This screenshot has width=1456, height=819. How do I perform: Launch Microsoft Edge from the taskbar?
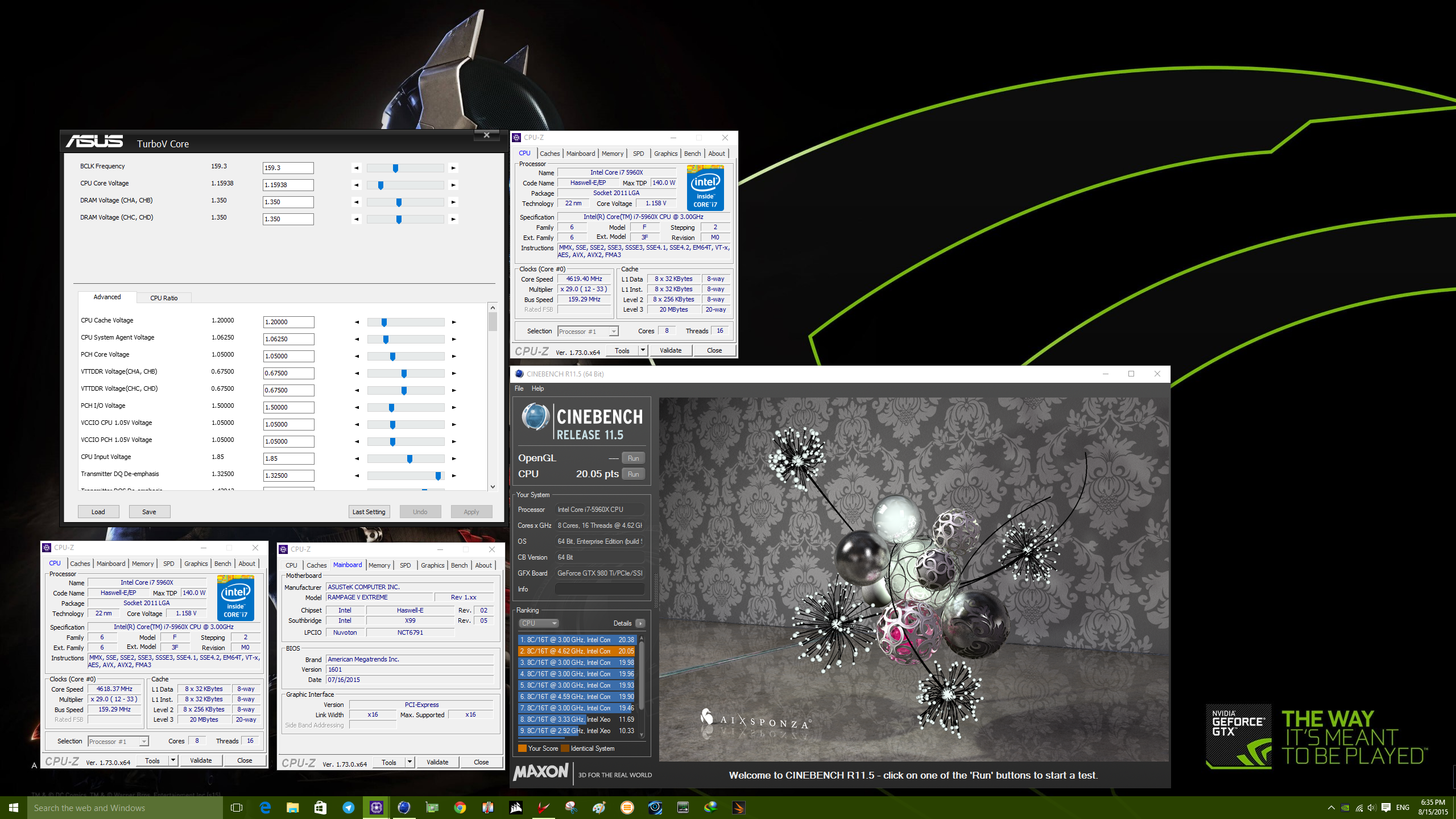265,808
